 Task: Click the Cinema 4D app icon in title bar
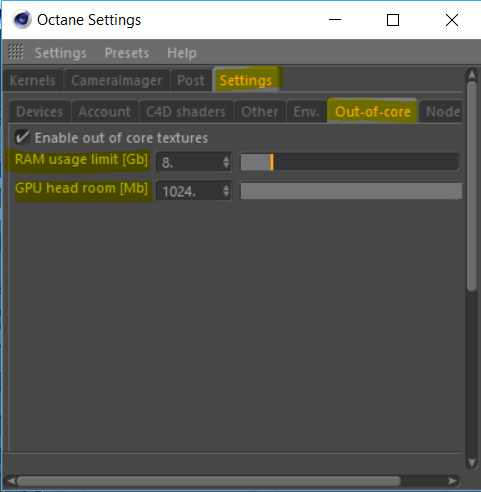click(22, 20)
